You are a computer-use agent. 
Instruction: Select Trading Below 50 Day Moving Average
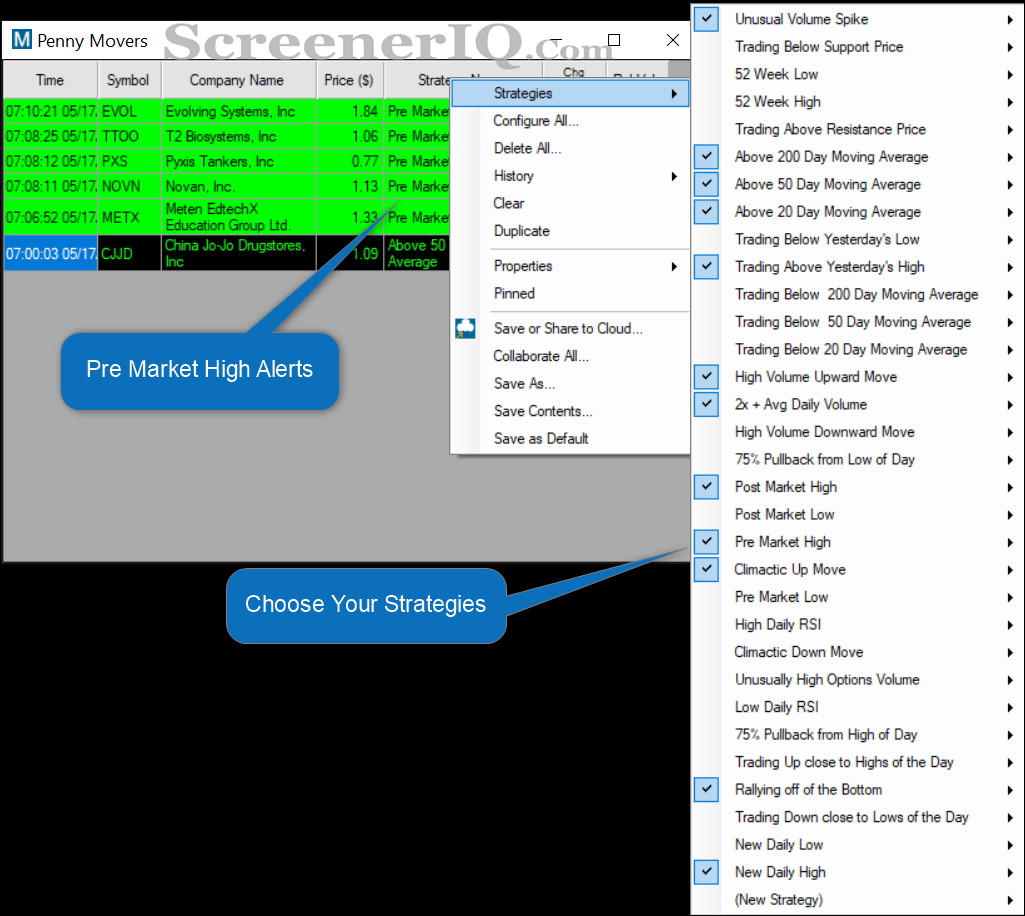pyautogui.click(x=852, y=322)
